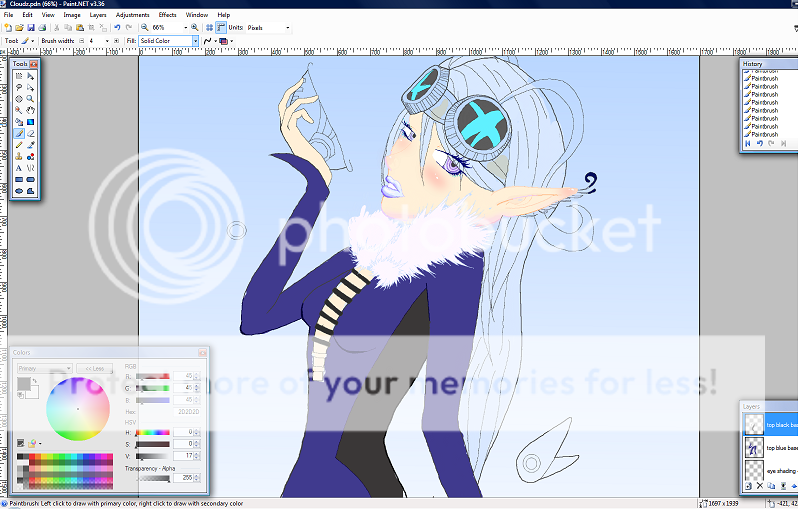The height and width of the screenshot is (510, 800).
Task: Expand the Primary color selector dropdown
Action: [69, 368]
